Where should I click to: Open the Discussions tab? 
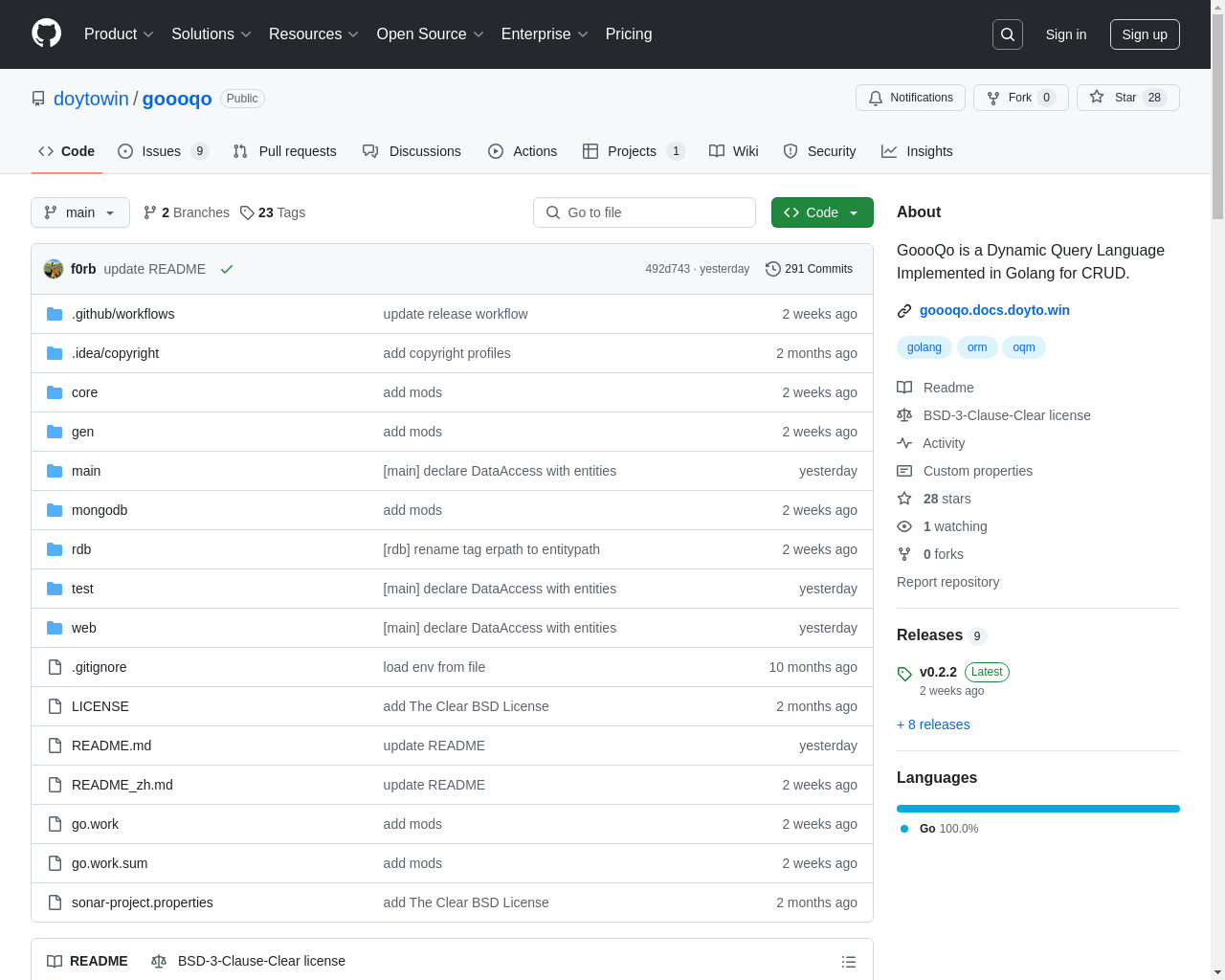[412, 151]
